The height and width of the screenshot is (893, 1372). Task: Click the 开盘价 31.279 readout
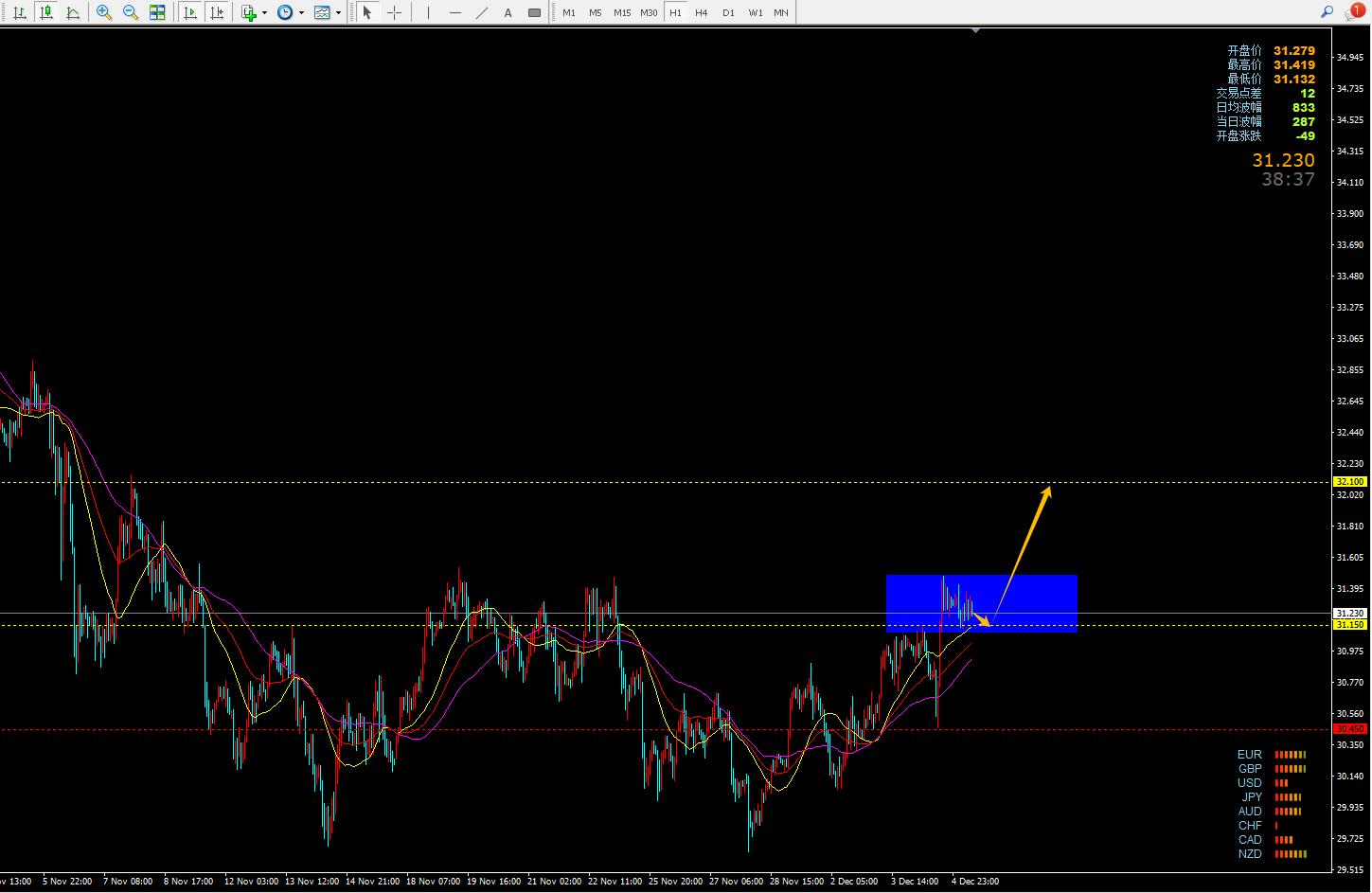(1271, 50)
